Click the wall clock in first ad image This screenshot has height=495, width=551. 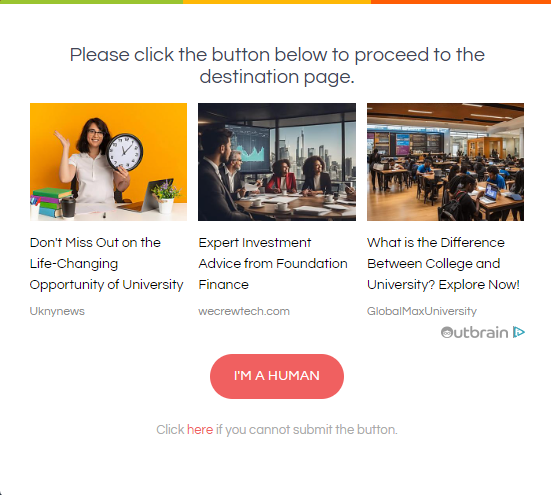tap(125, 152)
